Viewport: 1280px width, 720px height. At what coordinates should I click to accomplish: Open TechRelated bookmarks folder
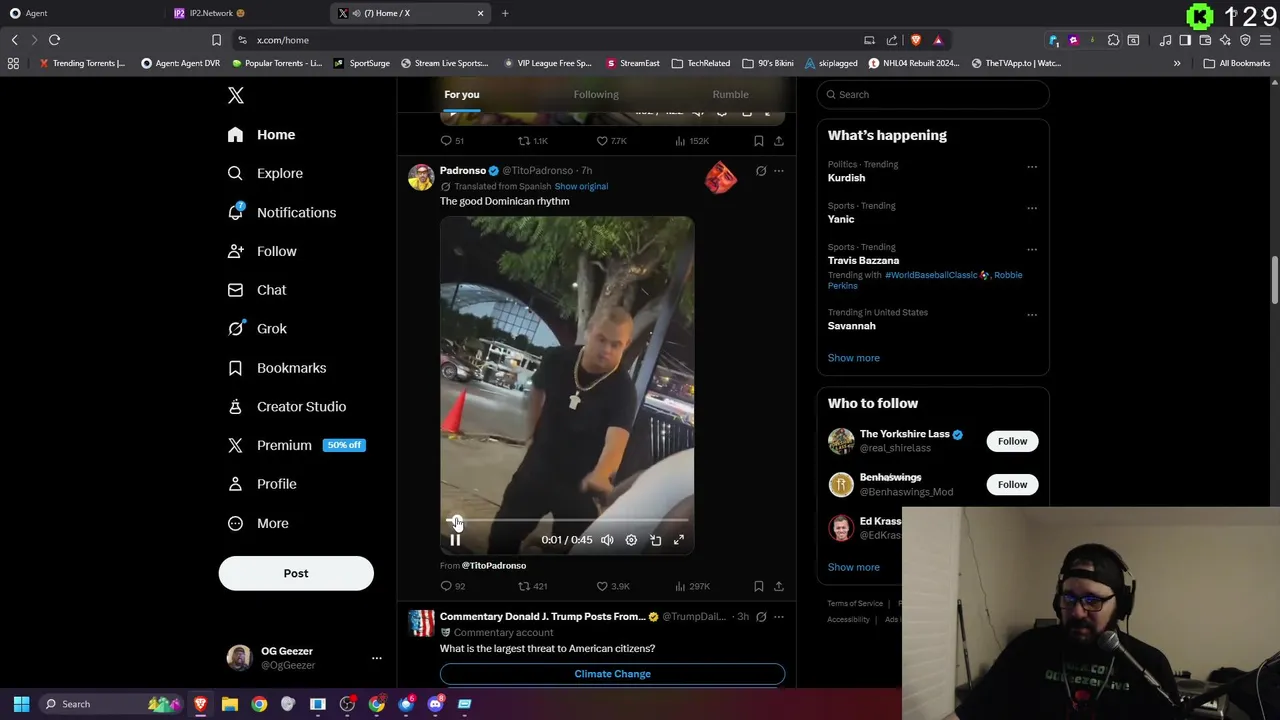[x=701, y=63]
